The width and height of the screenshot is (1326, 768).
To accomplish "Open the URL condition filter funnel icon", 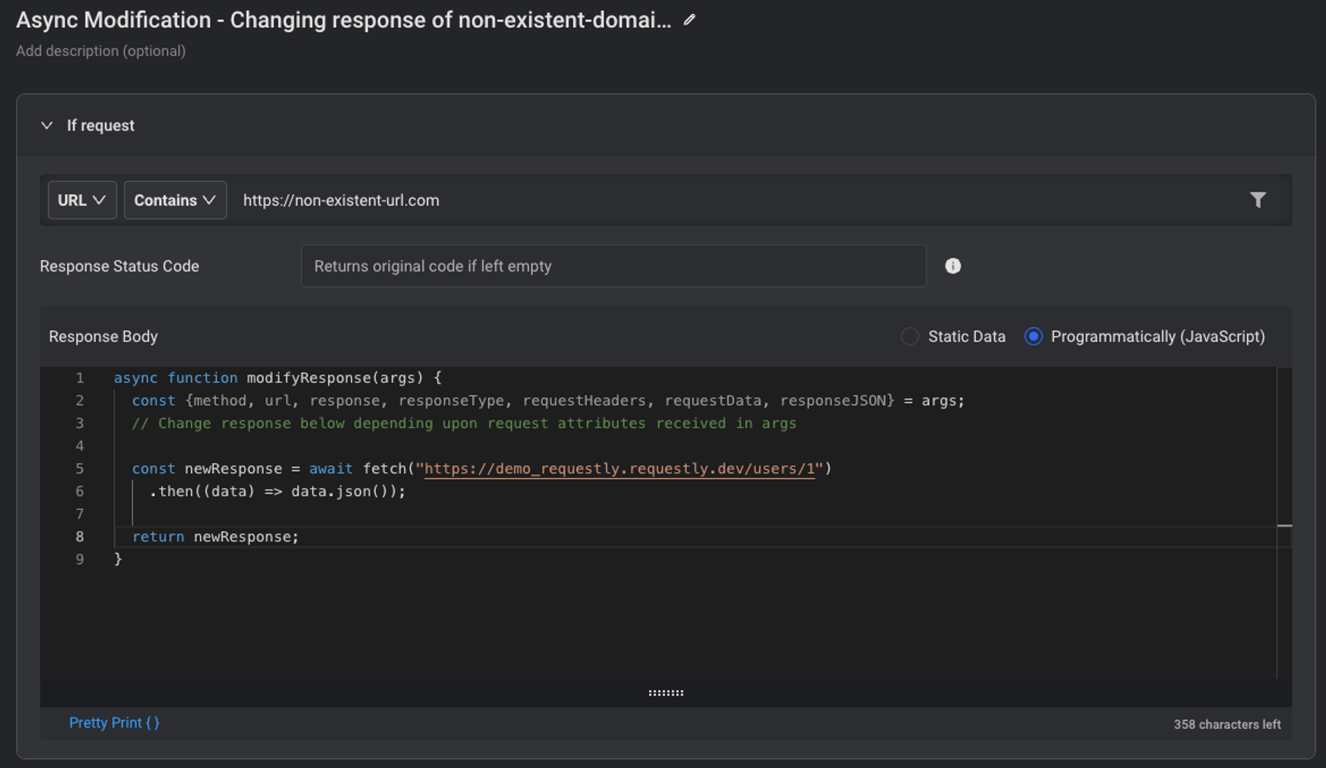I will (1258, 200).
